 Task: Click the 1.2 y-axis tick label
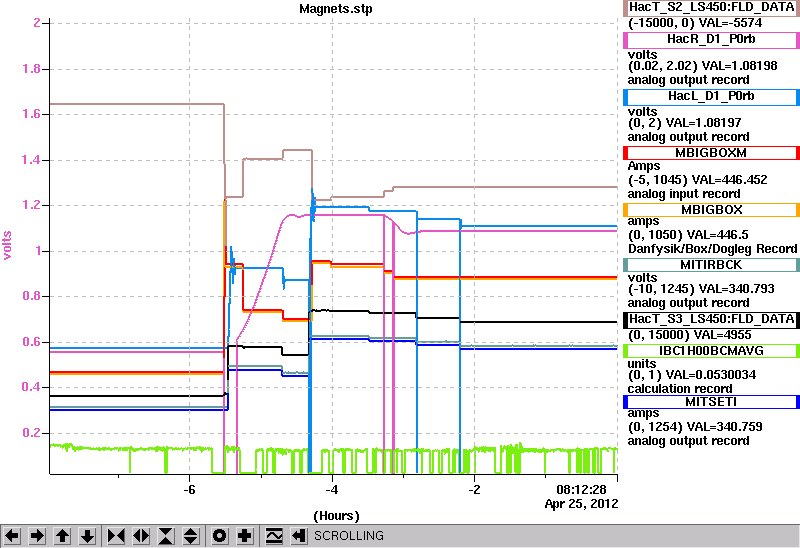(31, 206)
